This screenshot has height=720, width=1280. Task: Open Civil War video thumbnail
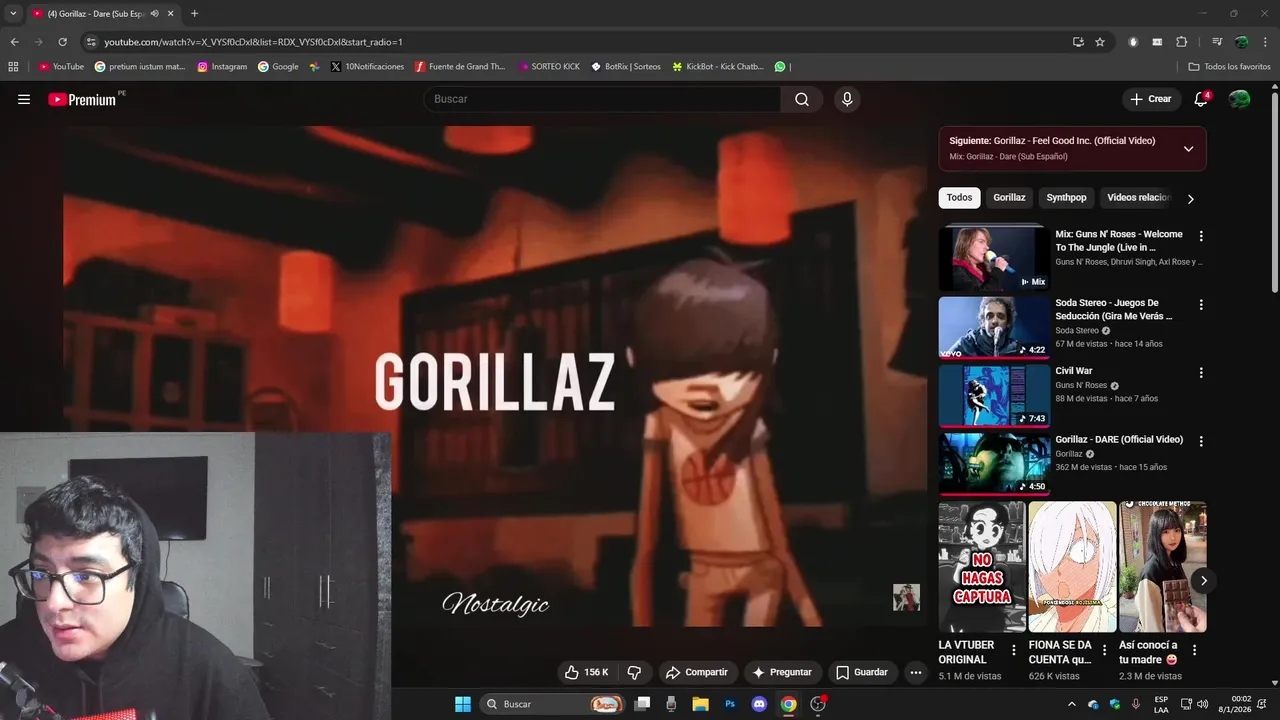coord(994,395)
